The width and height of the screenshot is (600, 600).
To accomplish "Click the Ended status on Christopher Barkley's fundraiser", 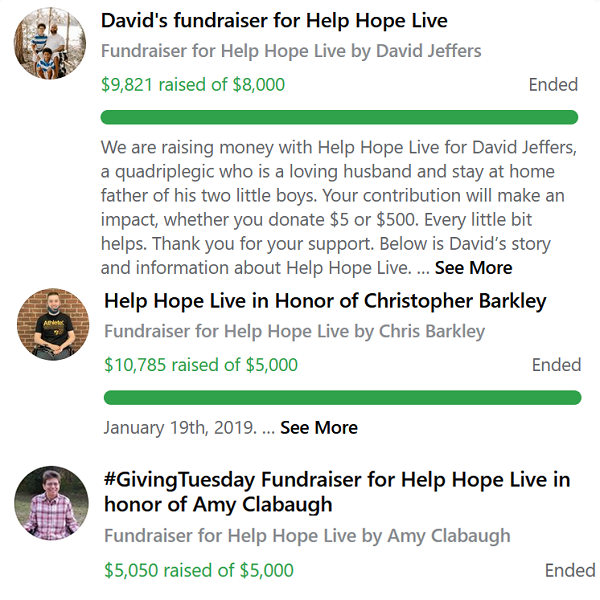I will (556, 365).
